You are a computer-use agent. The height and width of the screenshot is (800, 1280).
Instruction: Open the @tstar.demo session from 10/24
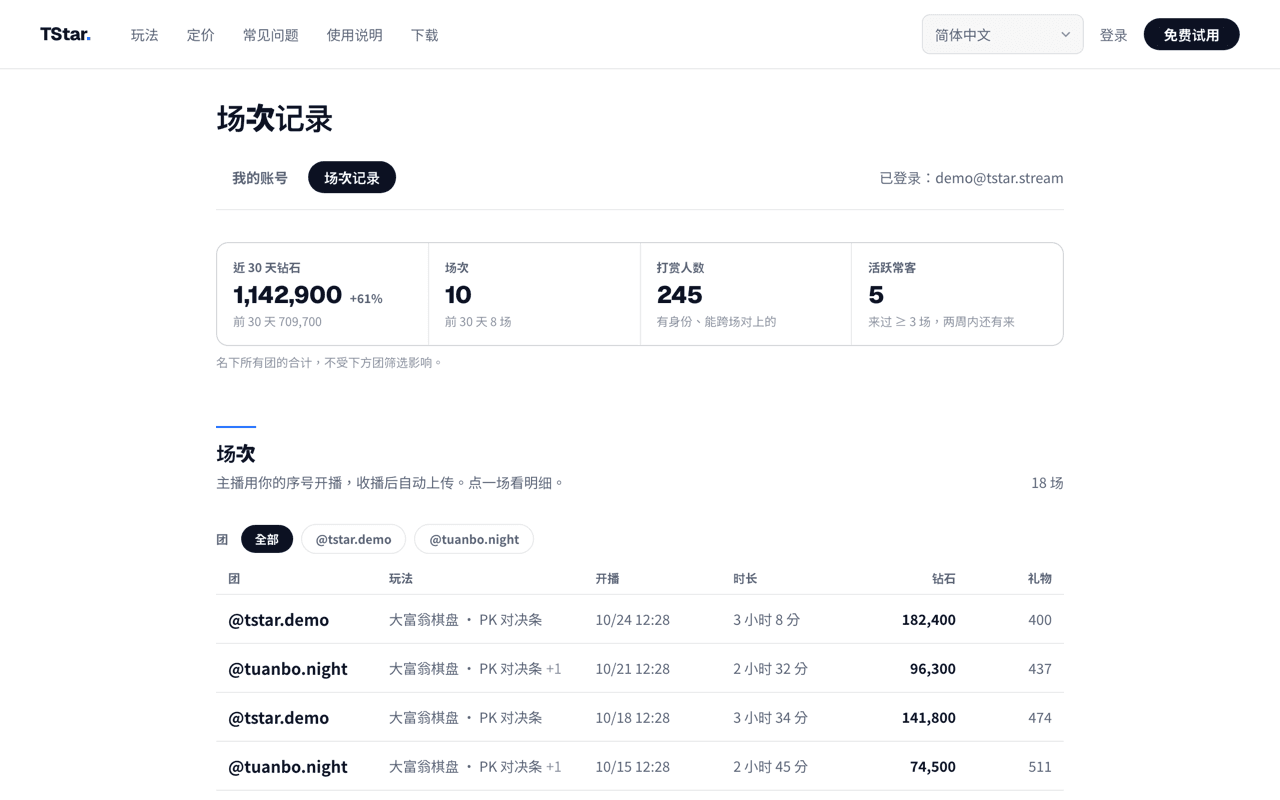pyautogui.click(x=640, y=619)
